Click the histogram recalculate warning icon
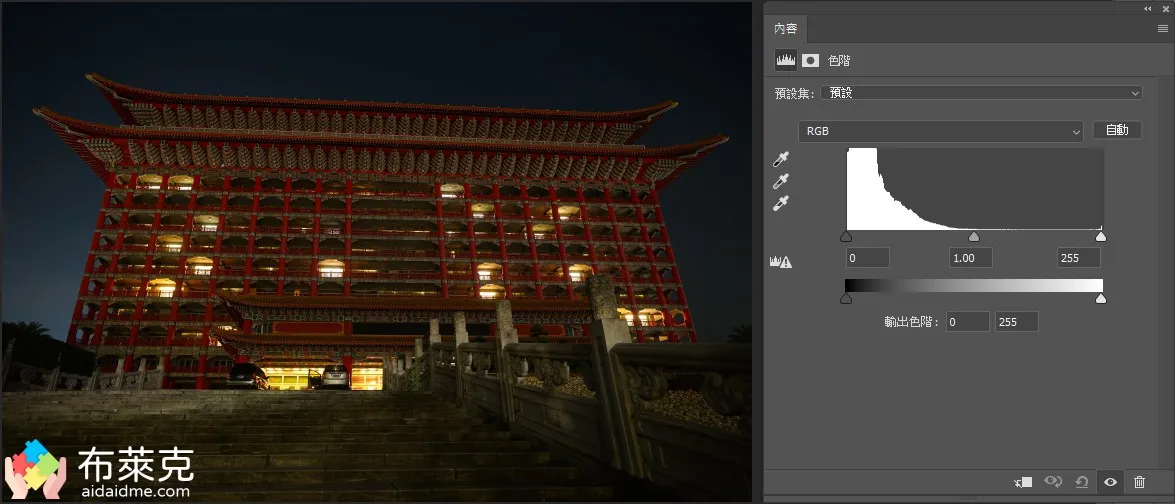1175x504 pixels. (780, 261)
